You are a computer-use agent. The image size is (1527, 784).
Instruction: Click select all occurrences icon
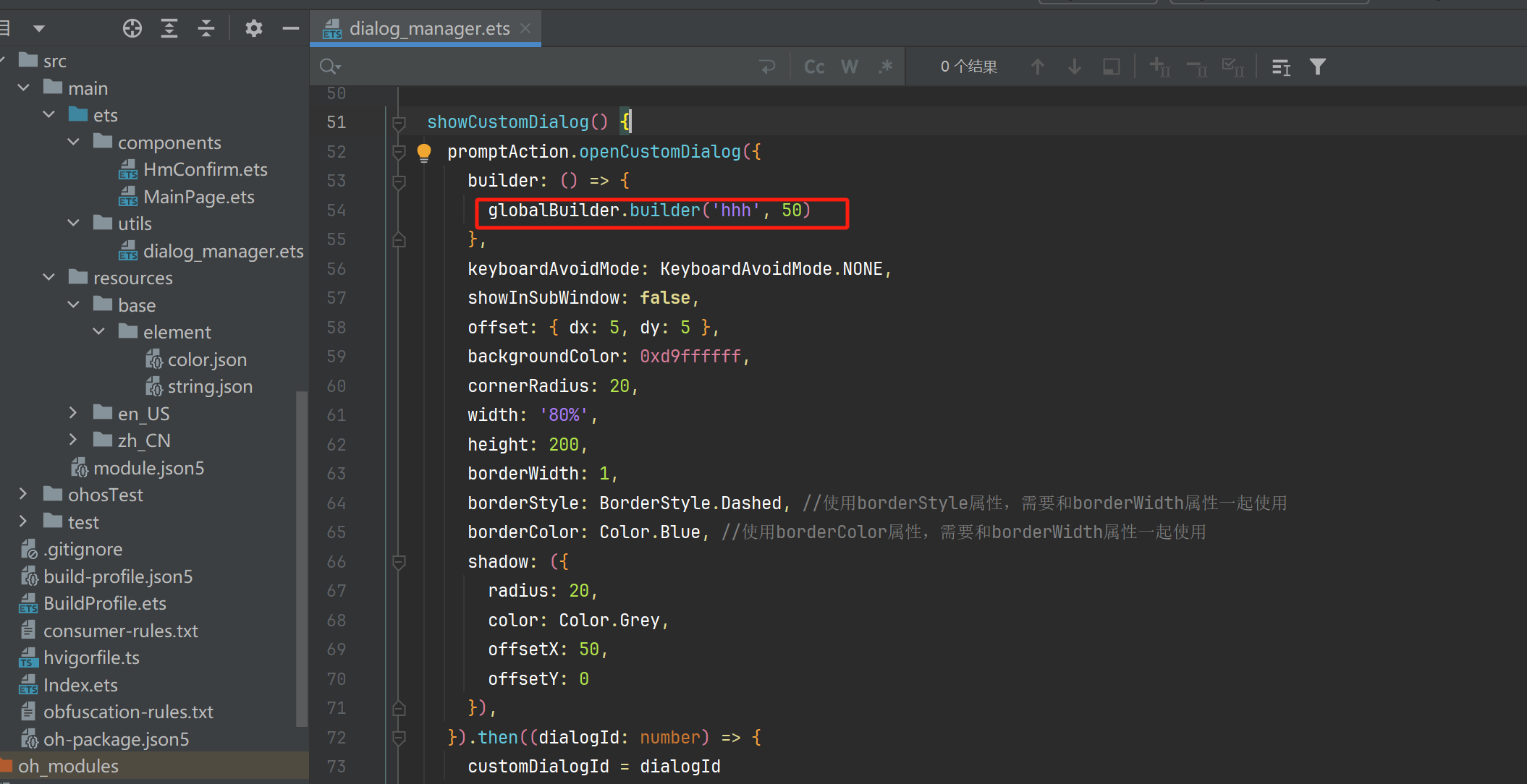coord(1233,67)
